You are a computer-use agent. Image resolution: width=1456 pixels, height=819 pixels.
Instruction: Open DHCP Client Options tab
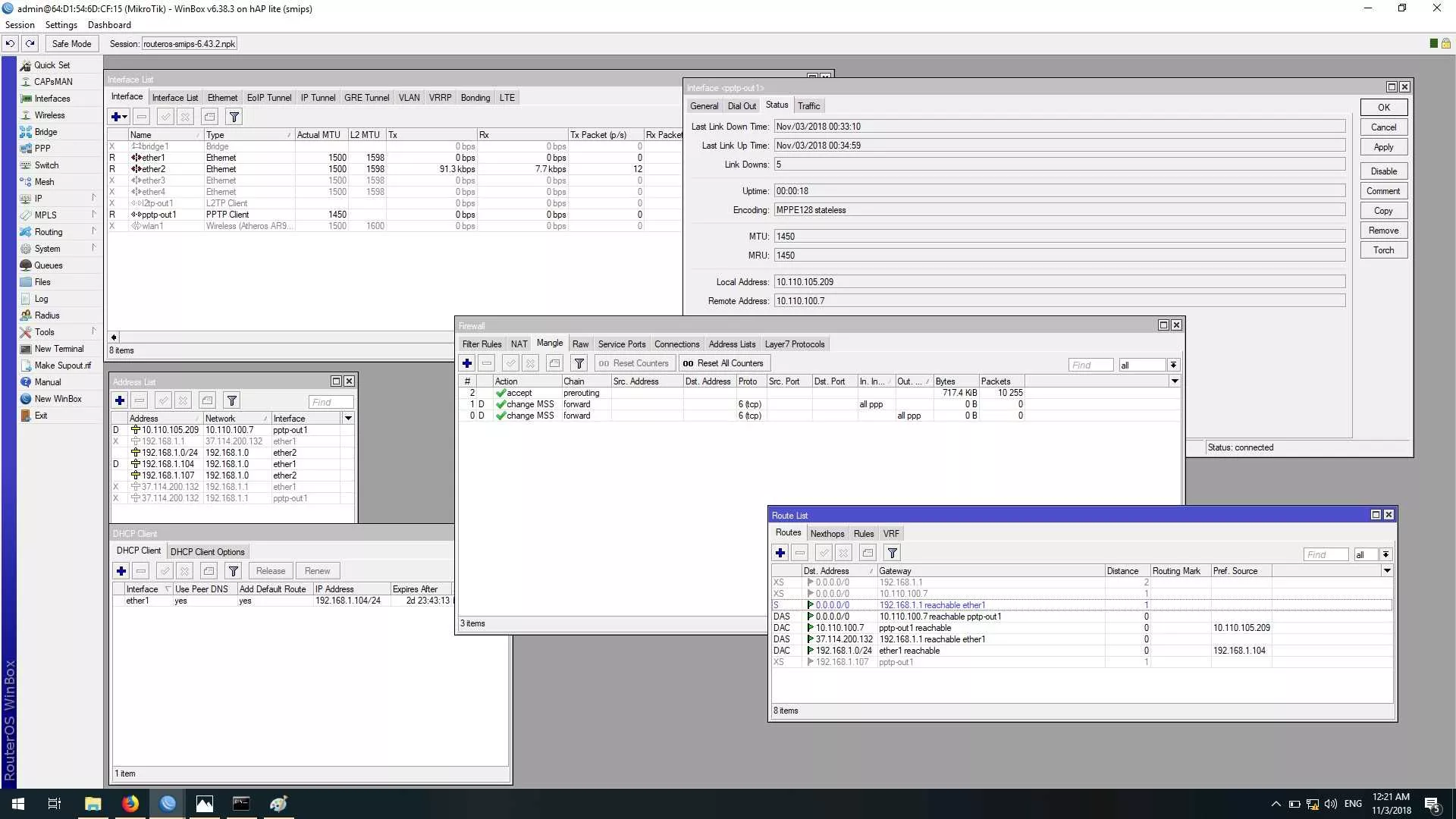click(x=207, y=552)
